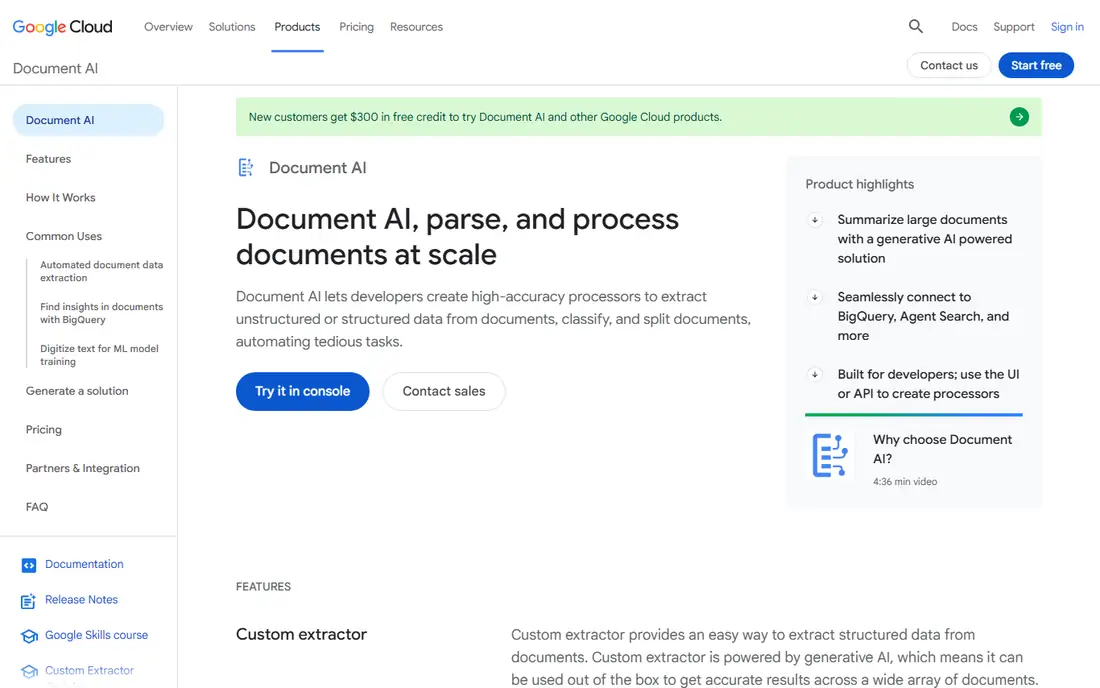Open Find insights in documents with BigQuery

[102, 313]
